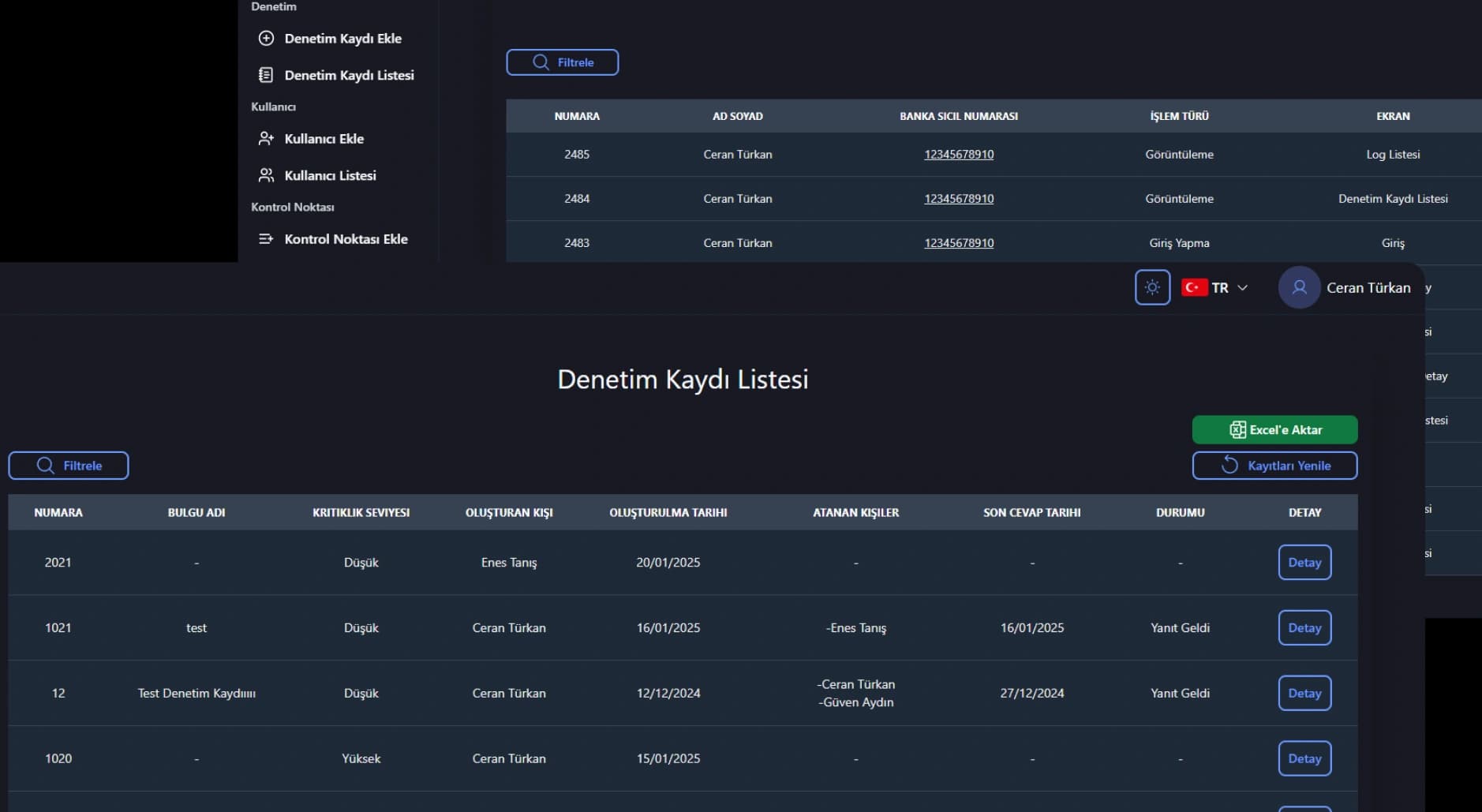The height and width of the screenshot is (812, 1482).
Task: Click the plus icon beside Denetim Kaydı Ekle
Action: click(x=267, y=38)
